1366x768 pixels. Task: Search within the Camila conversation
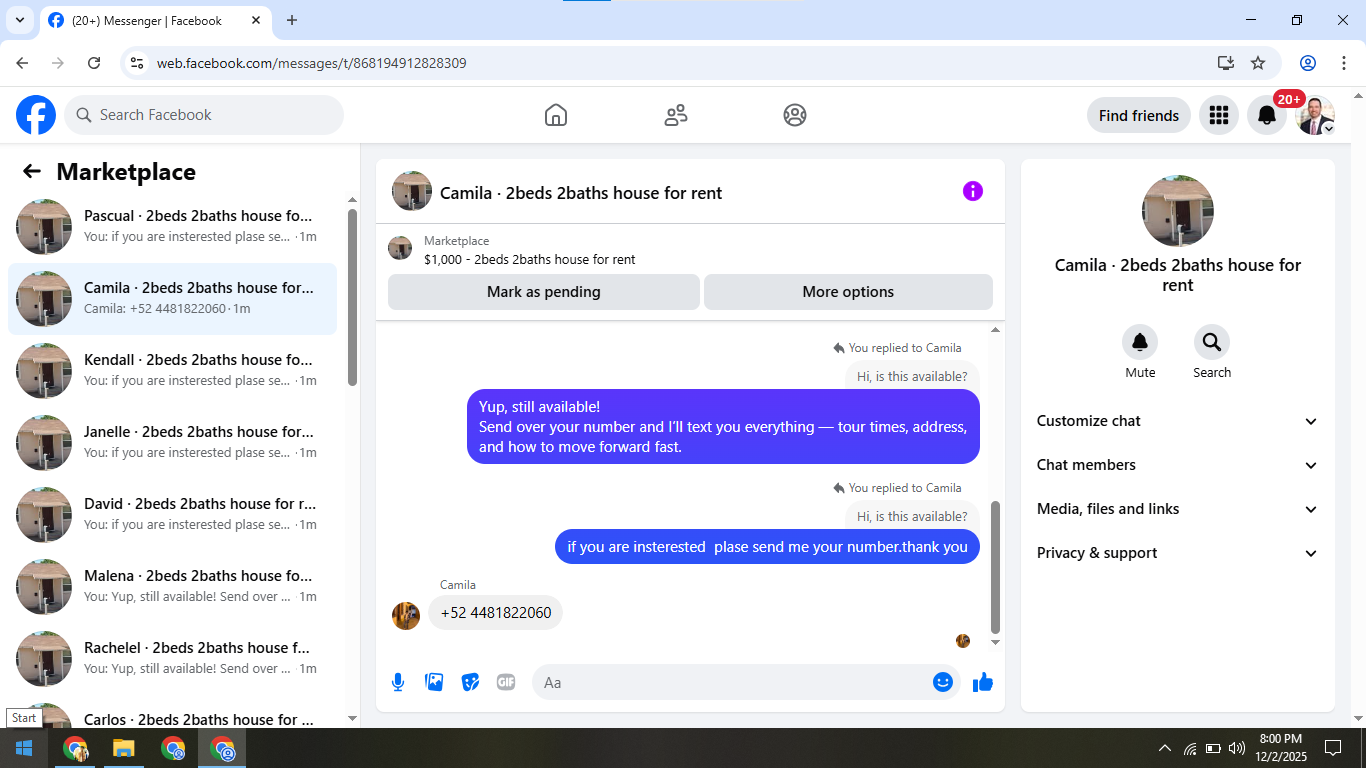point(1212,343)
